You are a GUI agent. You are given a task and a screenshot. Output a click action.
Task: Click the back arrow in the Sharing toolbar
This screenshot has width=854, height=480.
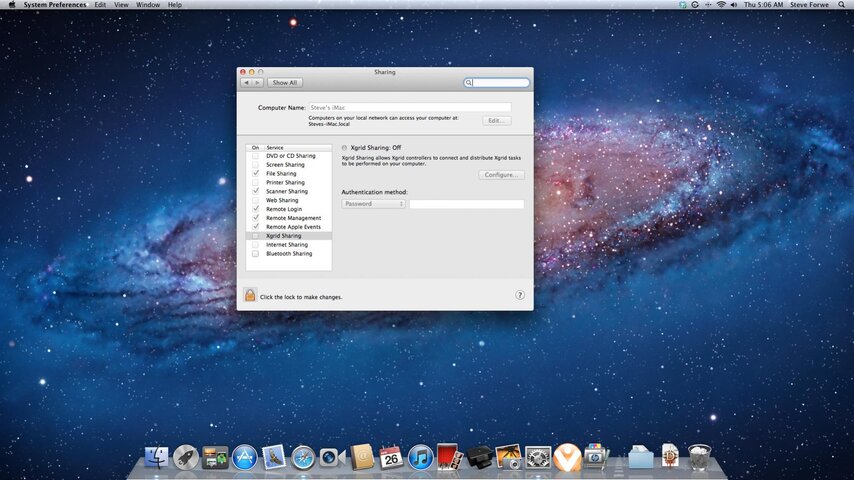tap(246, 82)
